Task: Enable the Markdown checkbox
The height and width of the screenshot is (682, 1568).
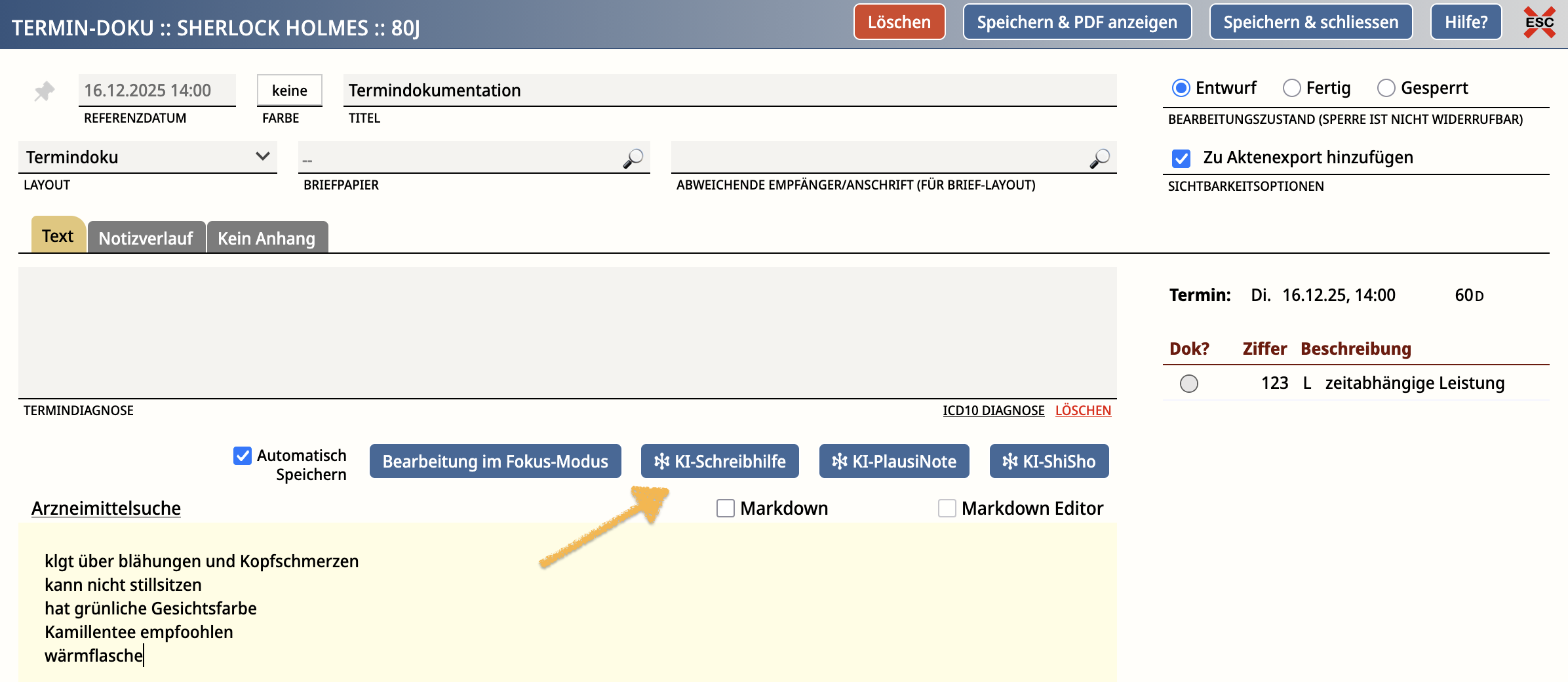Action: coord(725,508)
